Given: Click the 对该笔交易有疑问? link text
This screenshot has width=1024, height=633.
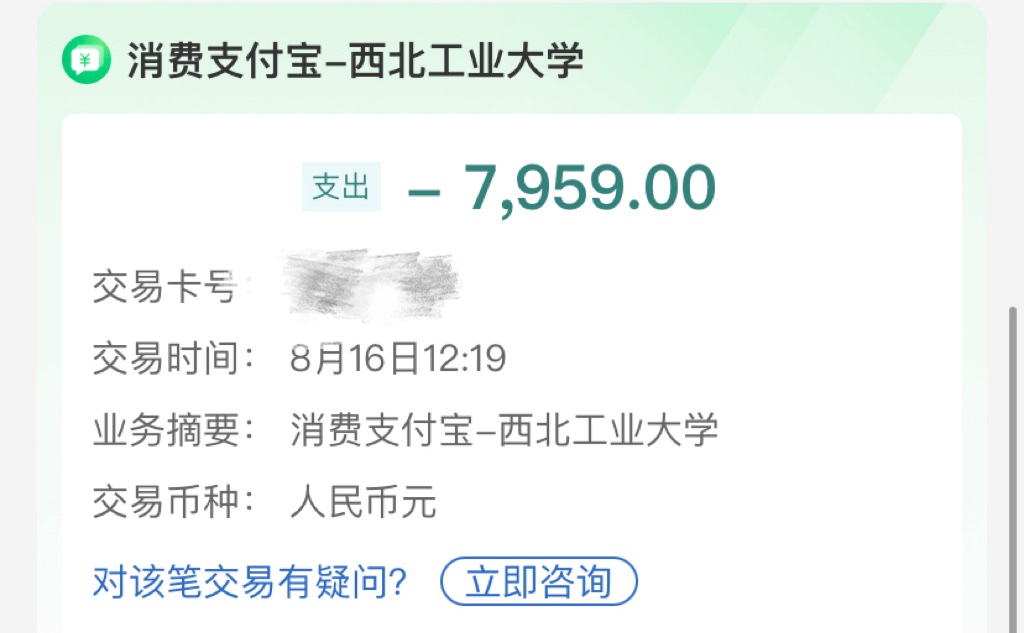Looking at the screenshot, I should click(x=249, y=581).
